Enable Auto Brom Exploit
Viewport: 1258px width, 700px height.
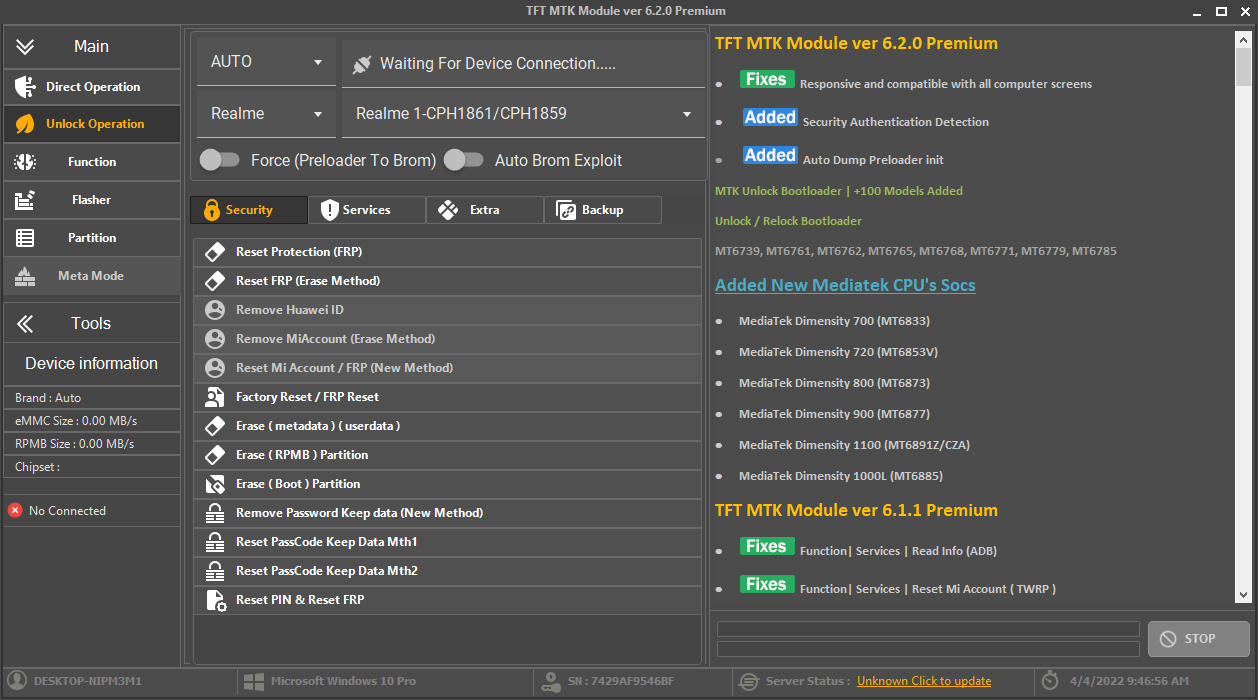coord(463,159)
